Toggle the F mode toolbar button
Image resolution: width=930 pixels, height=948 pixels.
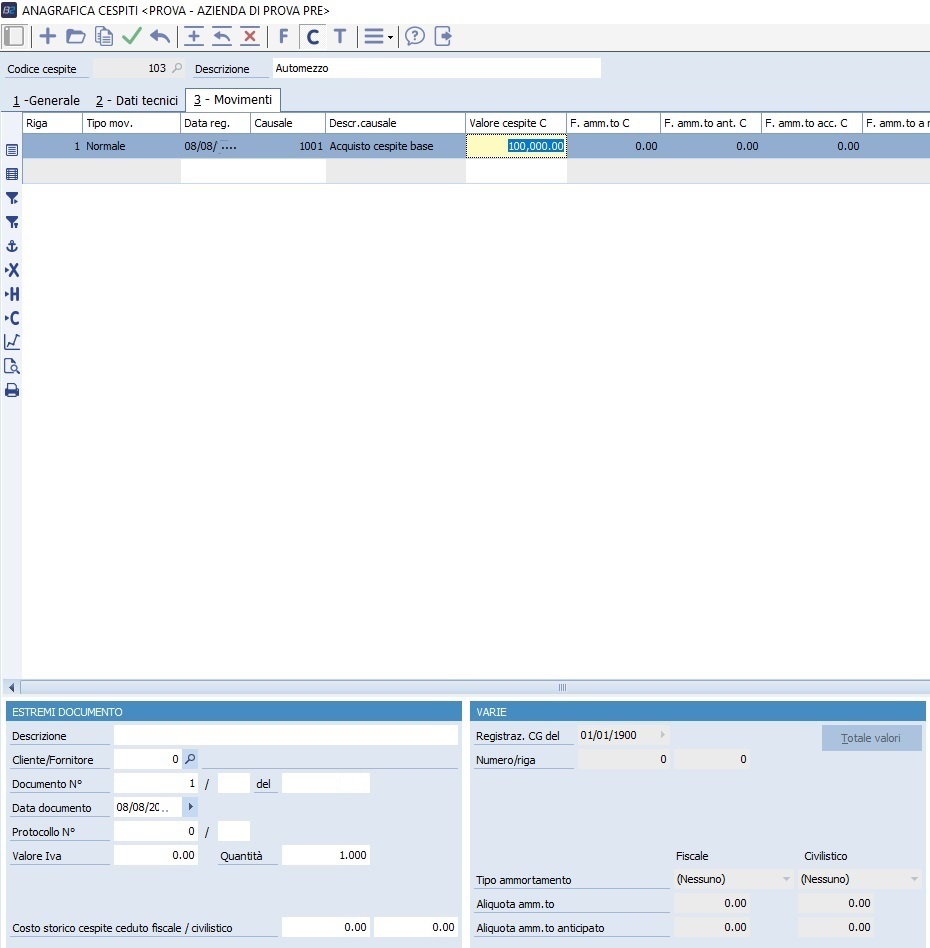point(284,37)
